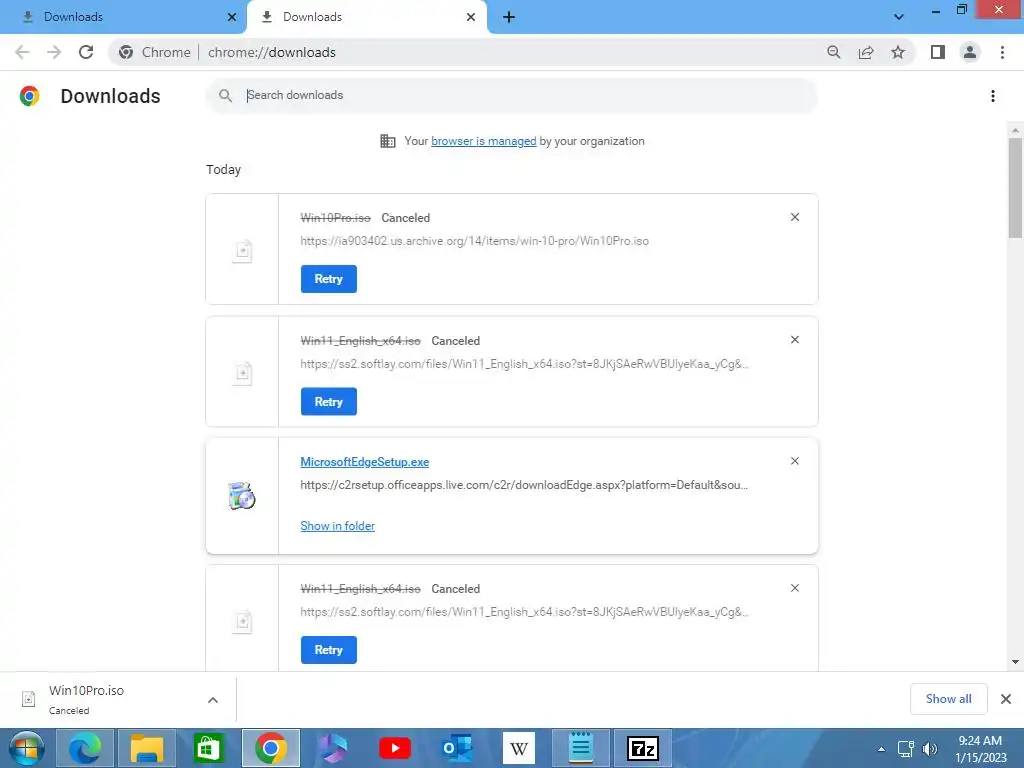
Task: Bookmark this page with the star icon
Action: click(898, 52)
